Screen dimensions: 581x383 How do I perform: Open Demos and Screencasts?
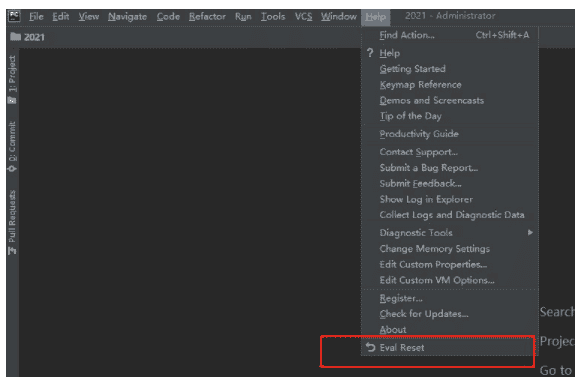450,101
